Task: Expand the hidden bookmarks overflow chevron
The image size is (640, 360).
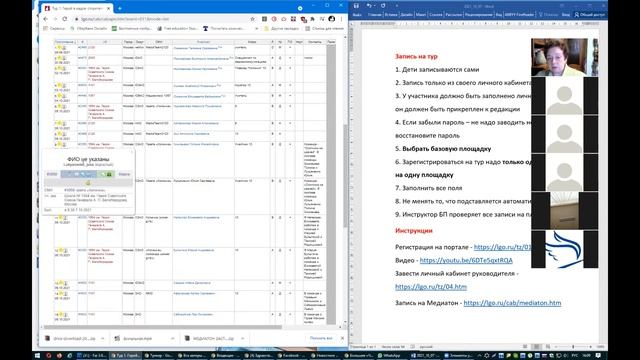Action: tap(256, 29)
